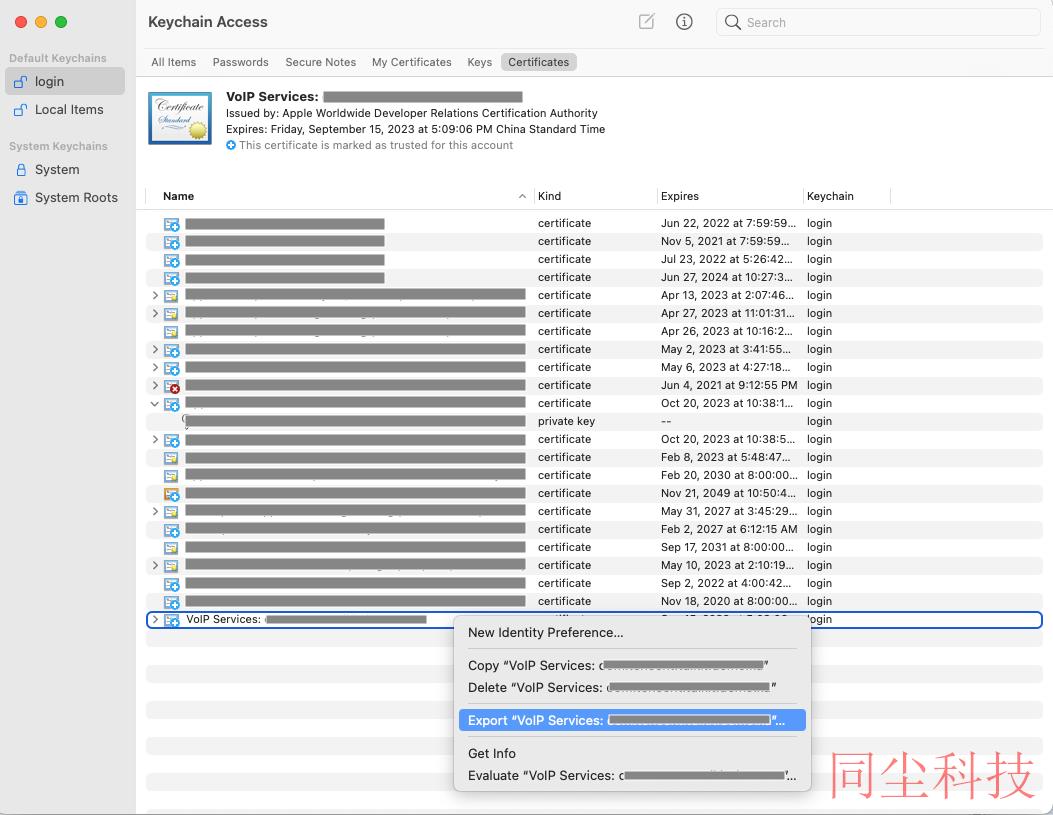Show the Secure Notes tab
The height and width of the screenshot is (815, 1053).
(320, 62)
